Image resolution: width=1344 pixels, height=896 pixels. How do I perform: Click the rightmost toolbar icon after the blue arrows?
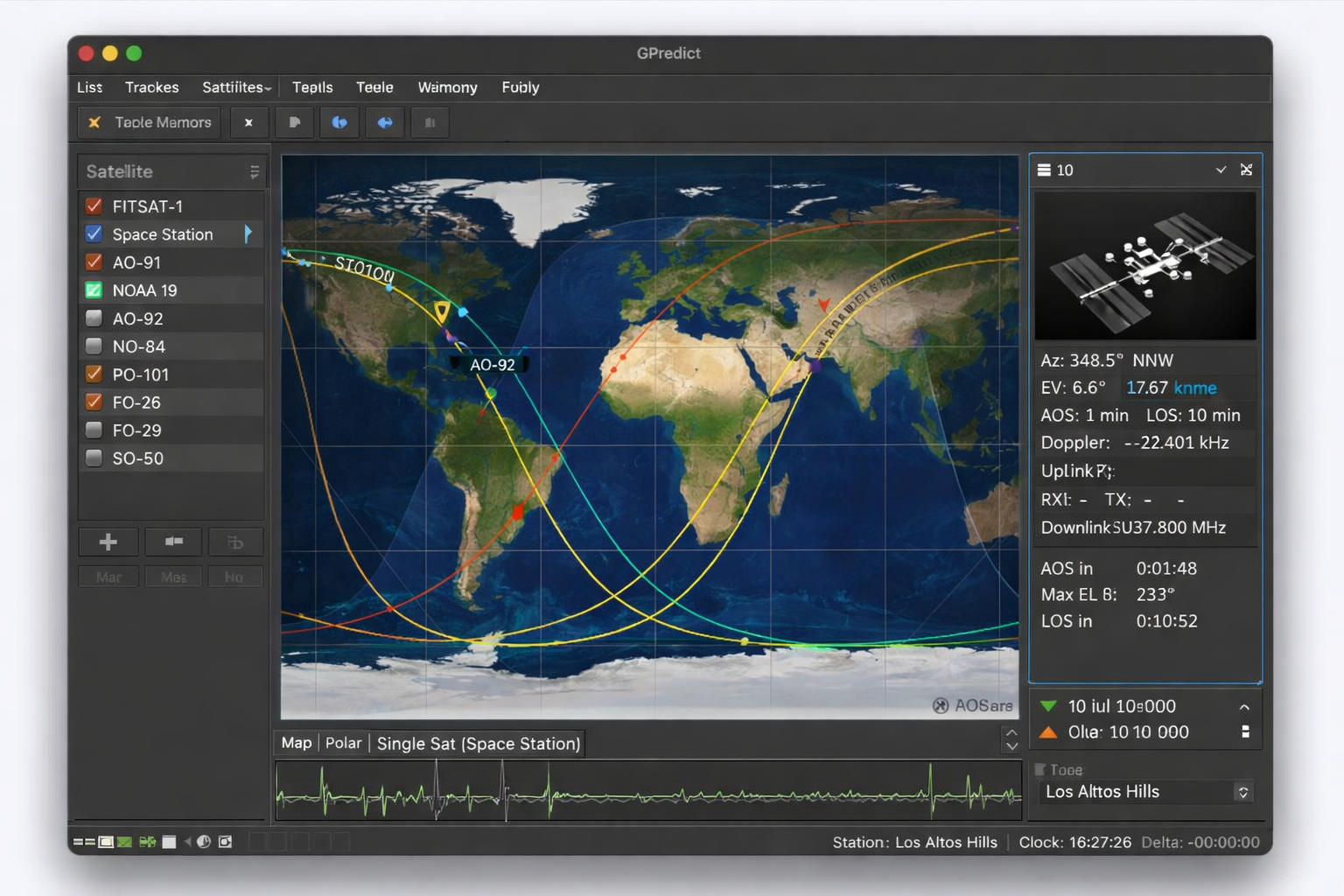430,122
